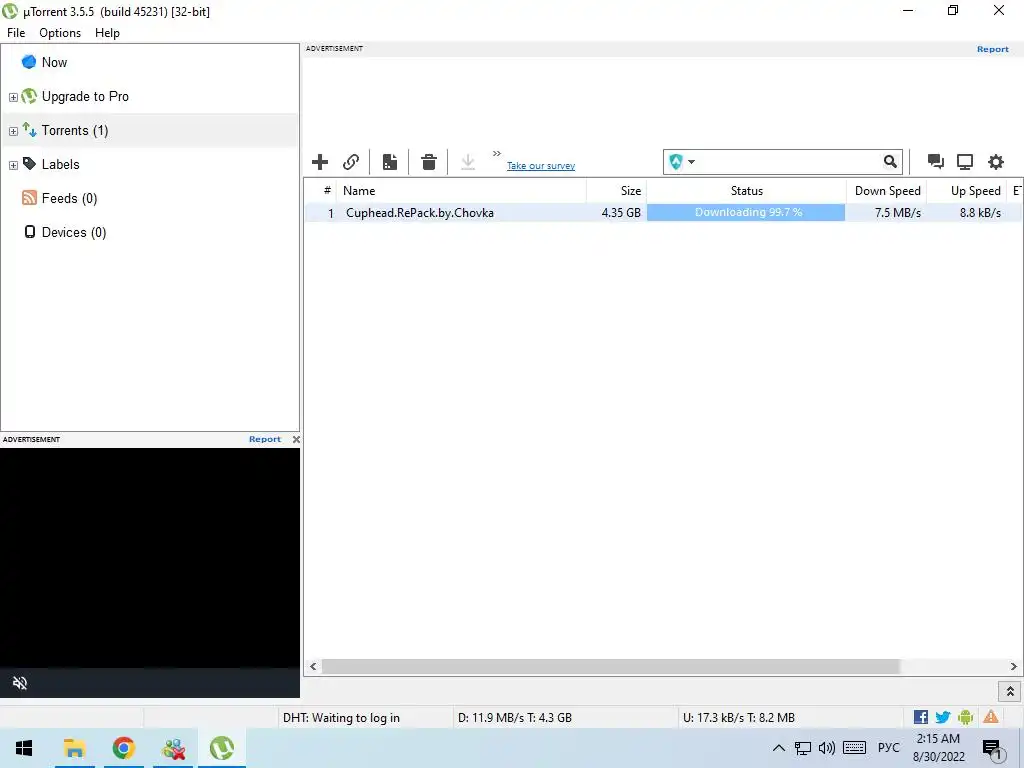This screenshot has width=1024, height=768.
Task: Click Add Torrent from URL link icon
Action: pos(351,162)
